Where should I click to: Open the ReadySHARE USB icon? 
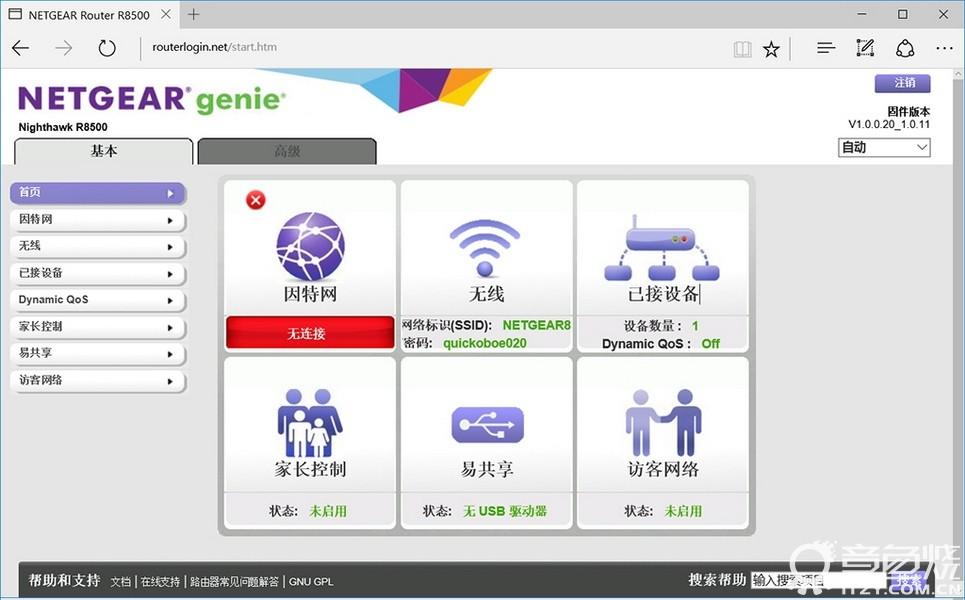pyautogui.click(x=487, y=425)
